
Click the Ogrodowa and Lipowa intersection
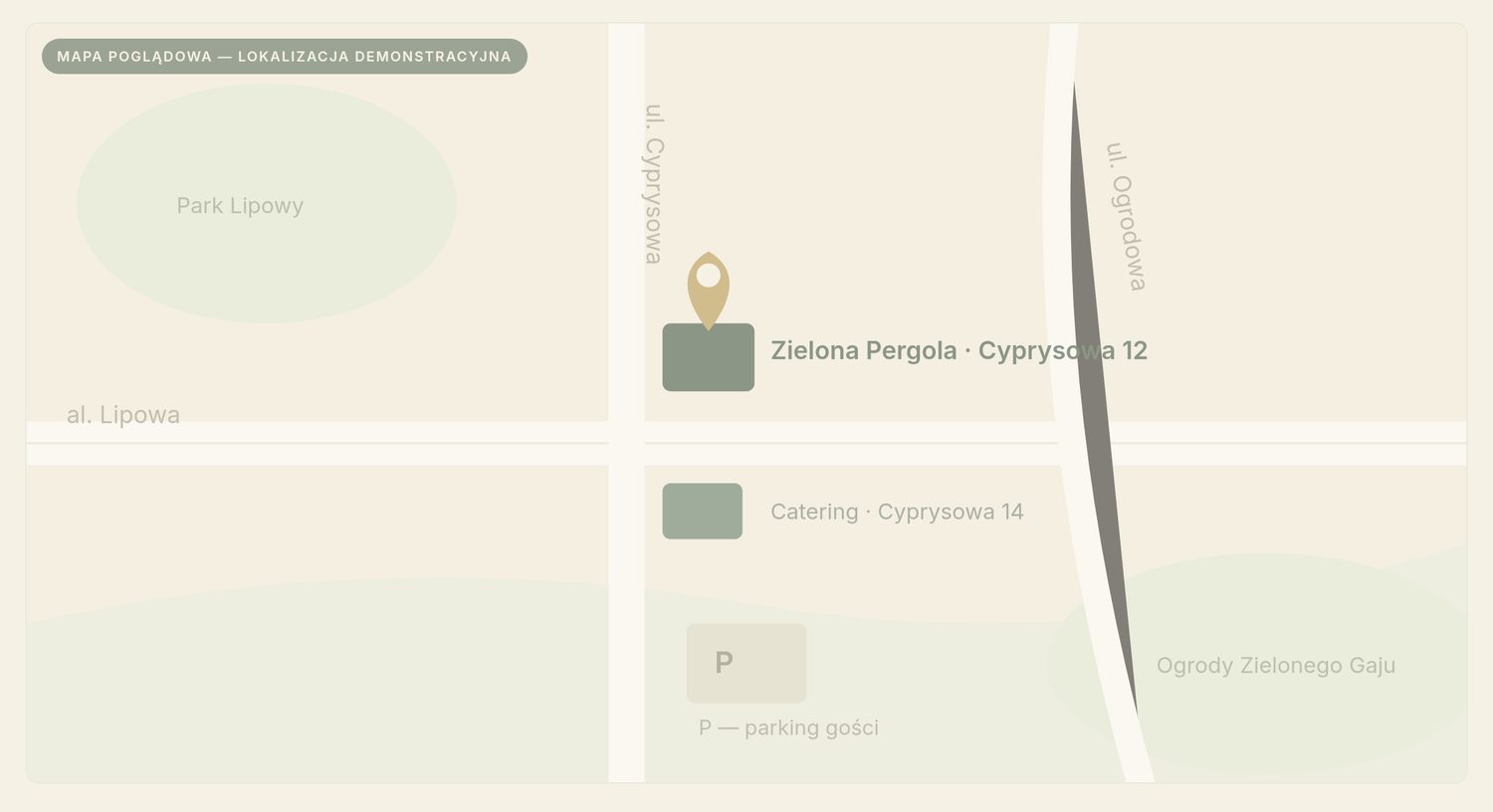click(x=1082, y=443)
